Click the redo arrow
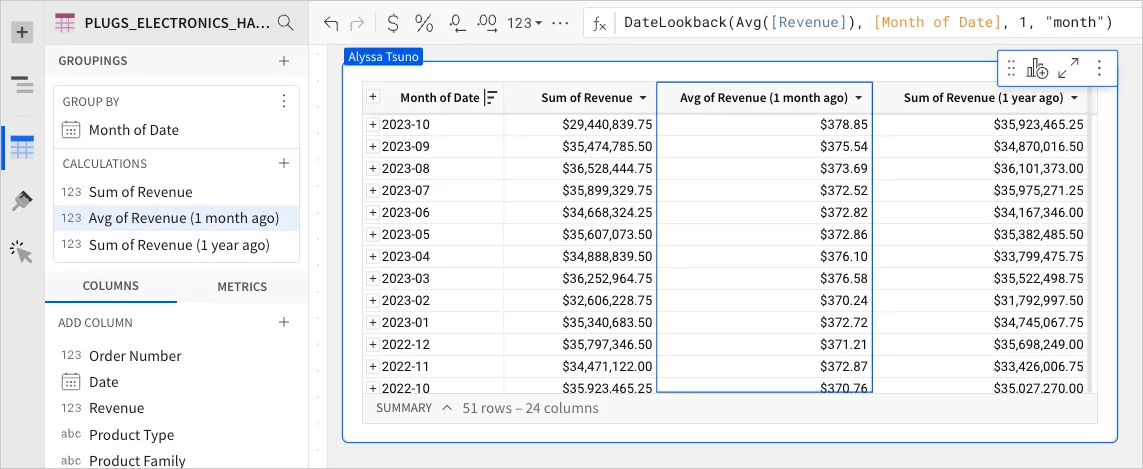The width and height of the screenshot is (1143, 469). point(357,23)
